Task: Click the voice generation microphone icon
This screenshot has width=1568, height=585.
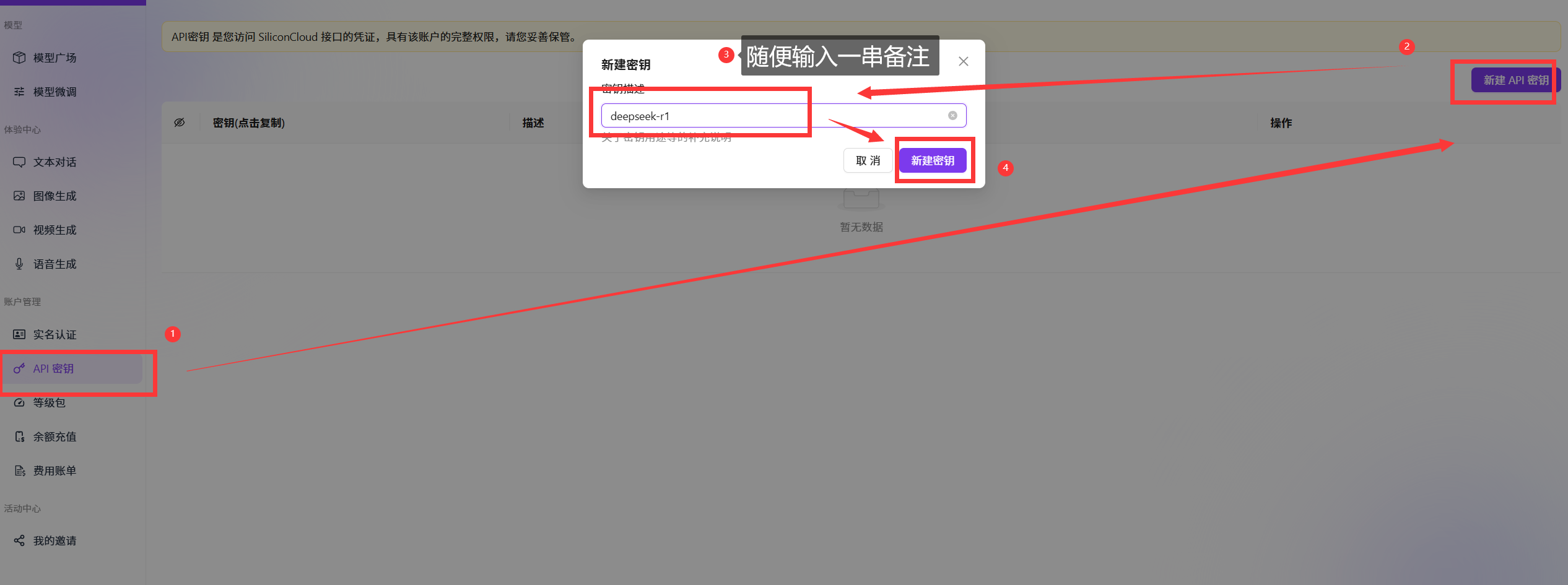Action: 19,264
